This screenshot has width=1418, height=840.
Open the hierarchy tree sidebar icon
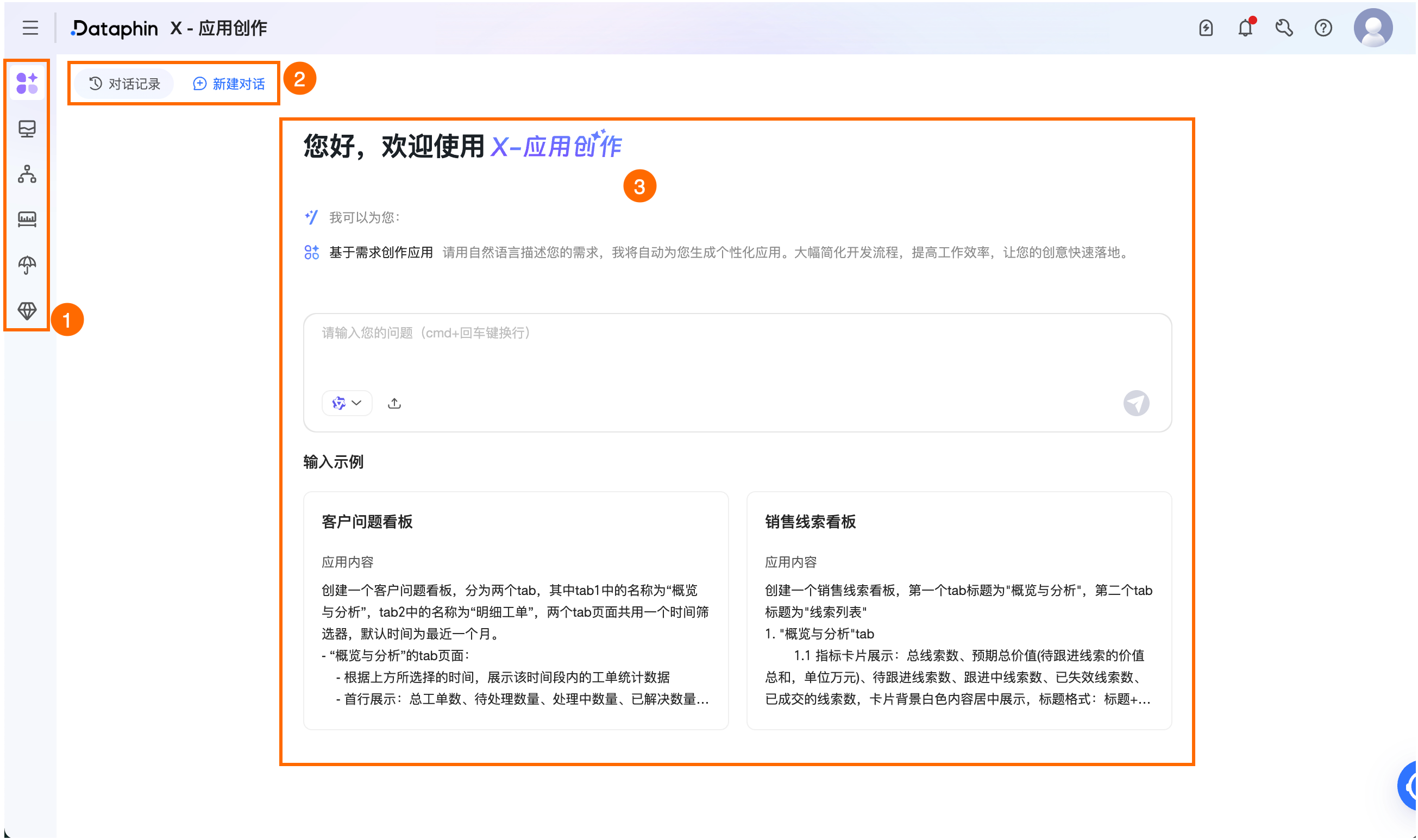pyautogui.click(x=27, y=174)
